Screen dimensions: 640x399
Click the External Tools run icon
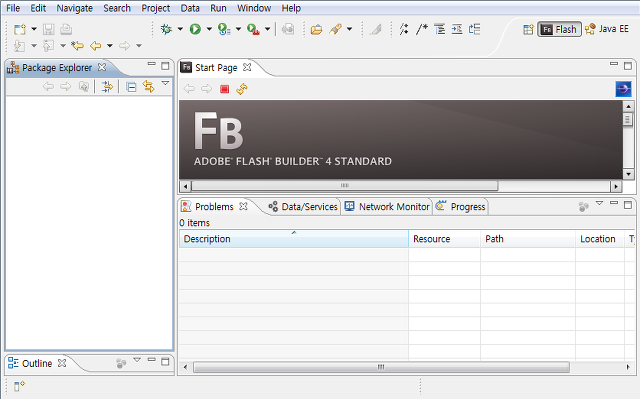coord(253,29)
